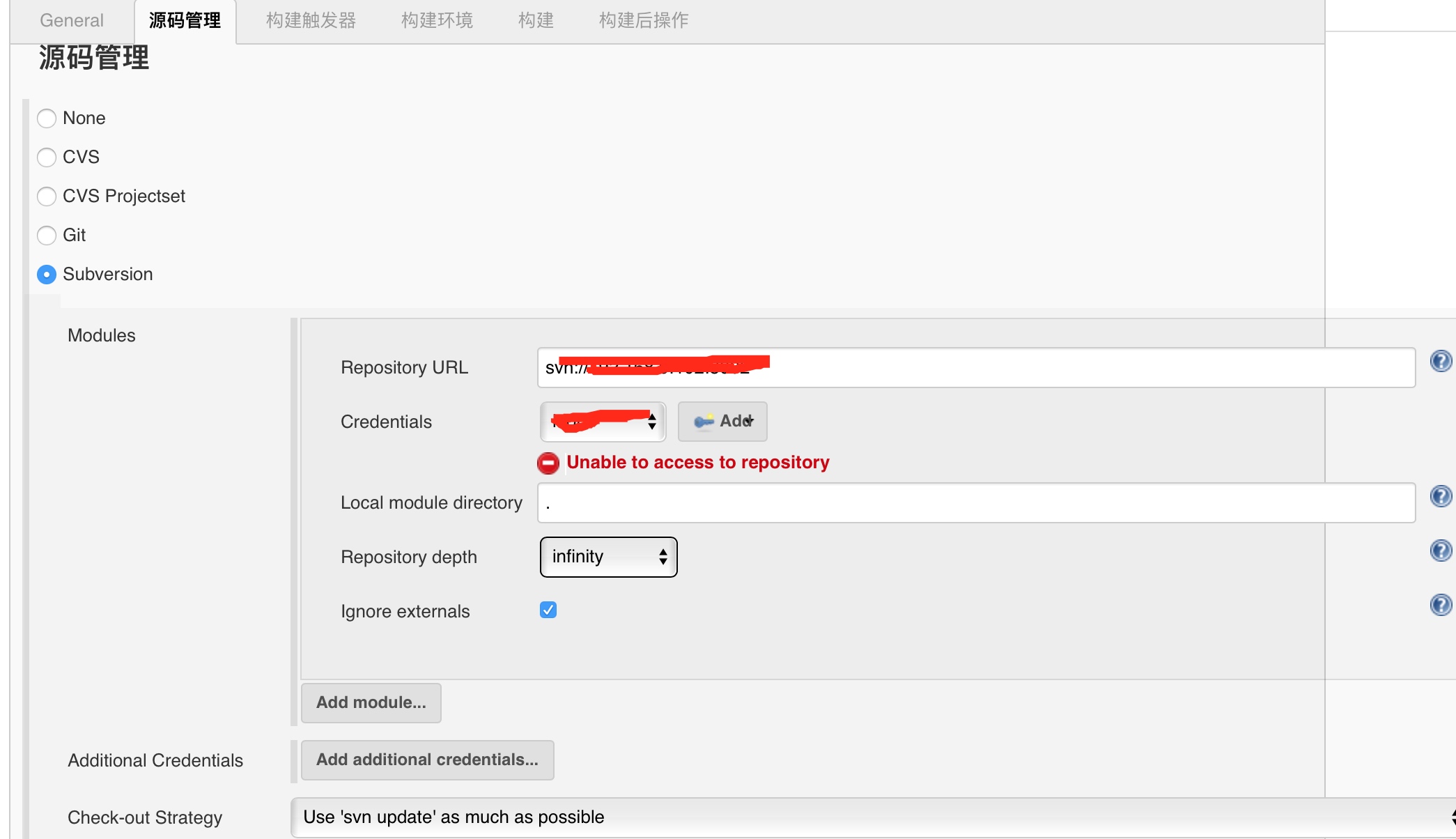Screen dimensions: 1456x839
Task: Select the Subversion radio button
Action: click(x=47, y=275)
